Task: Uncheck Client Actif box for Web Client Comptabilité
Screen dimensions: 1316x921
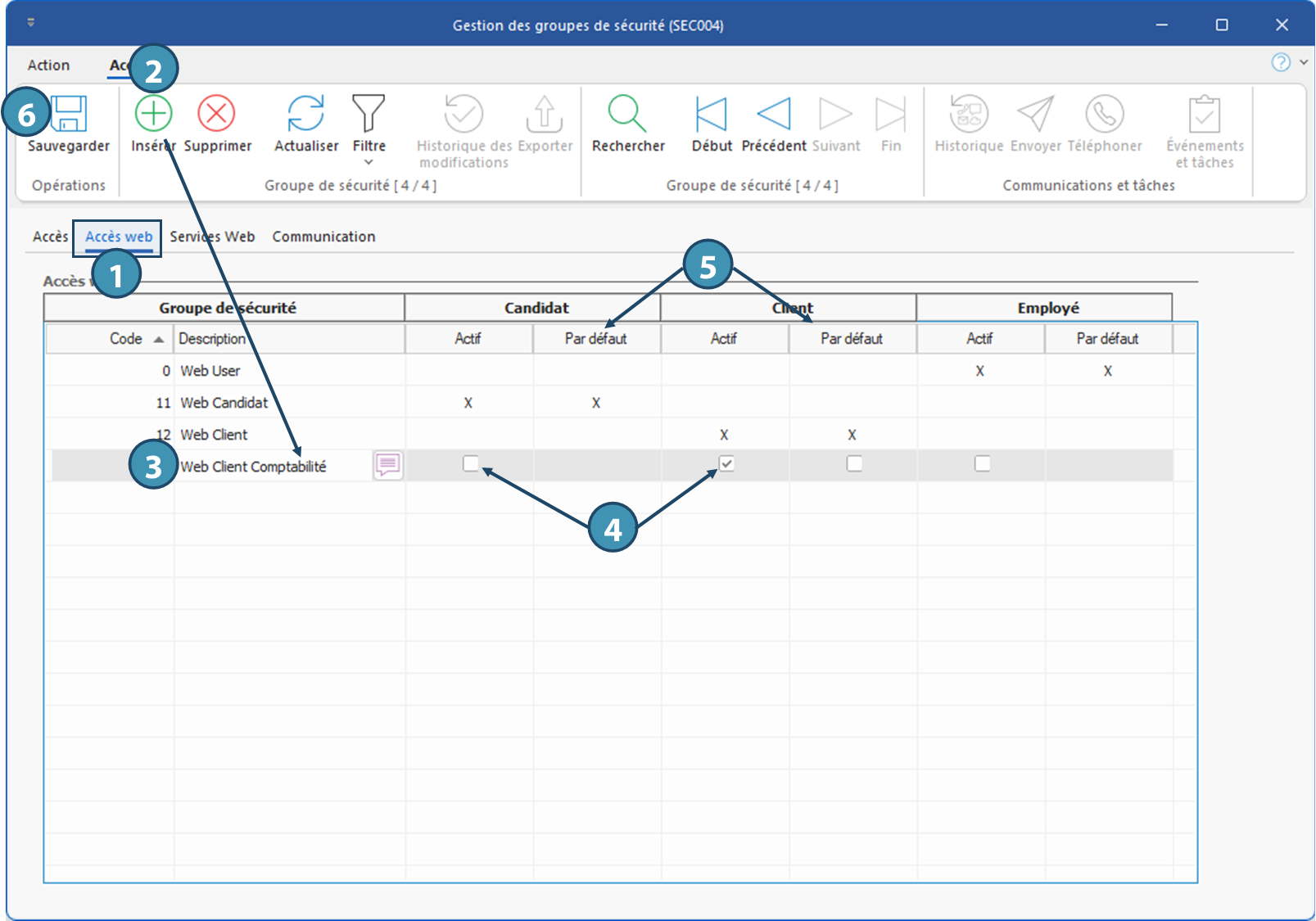Action: [726, 464]
